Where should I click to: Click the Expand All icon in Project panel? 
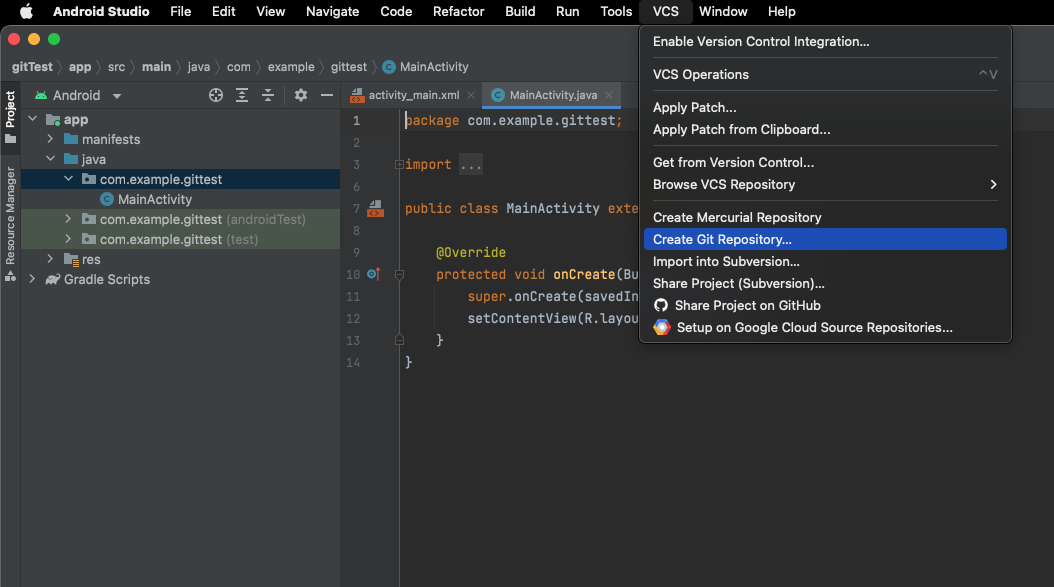242,95
